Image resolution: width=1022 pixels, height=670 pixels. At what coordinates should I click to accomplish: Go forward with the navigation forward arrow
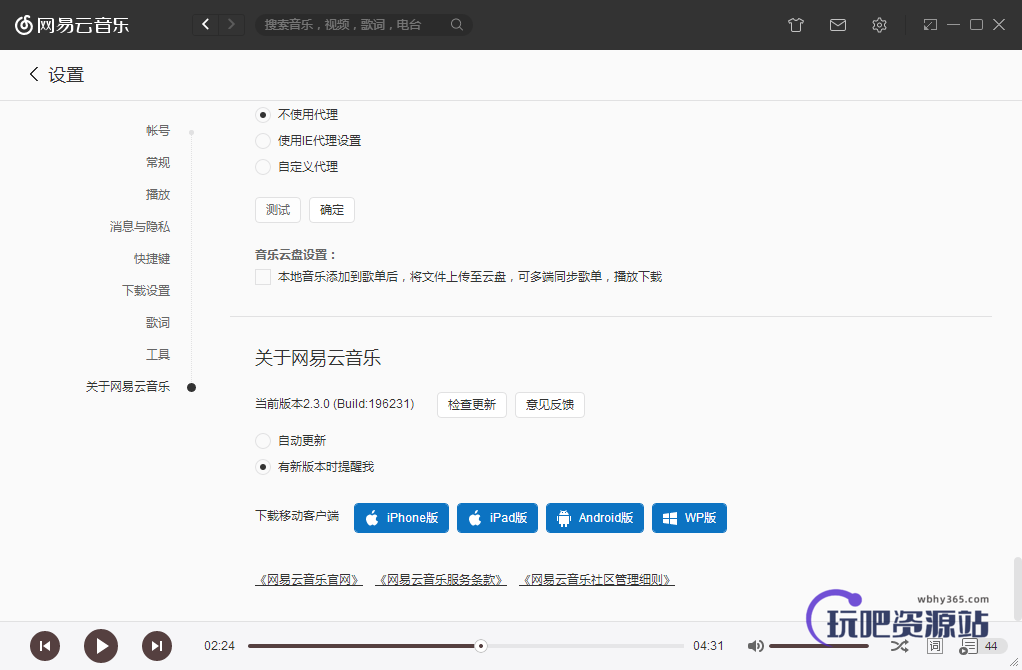231,25
